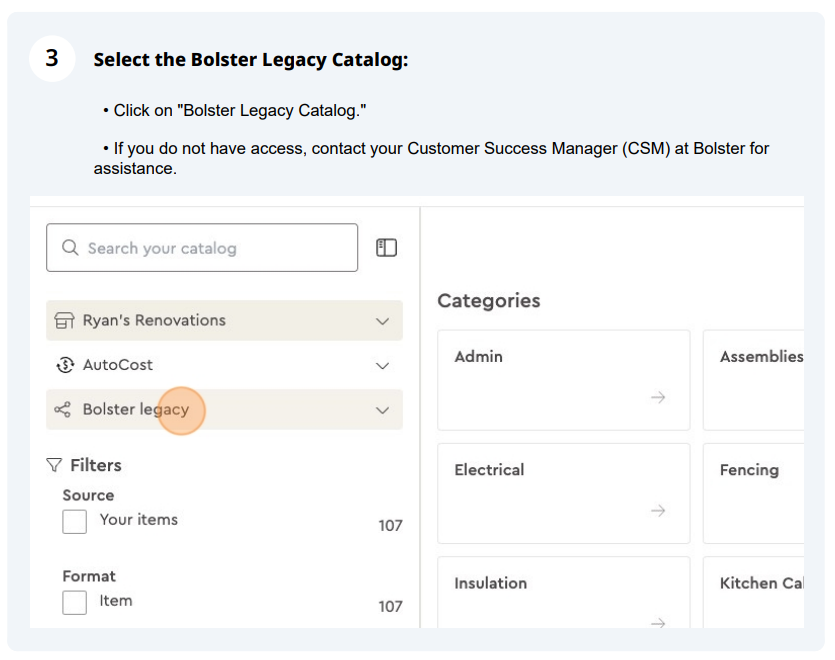835x660 pixels.
Task: Select the Ryan's Renovations catalog
Action: pyautogui.click(x=224, y=321)
